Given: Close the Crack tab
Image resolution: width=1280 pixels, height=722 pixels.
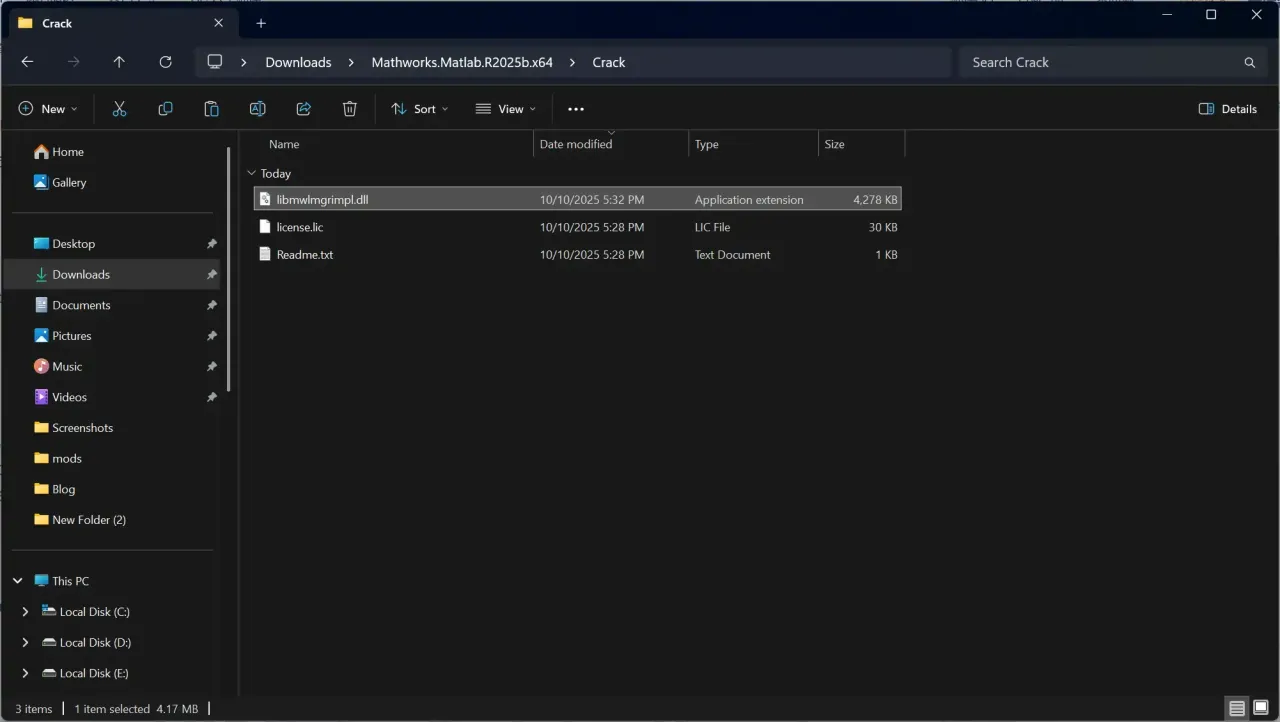Looking at the screenshot, I should click(x=219, y=23).
